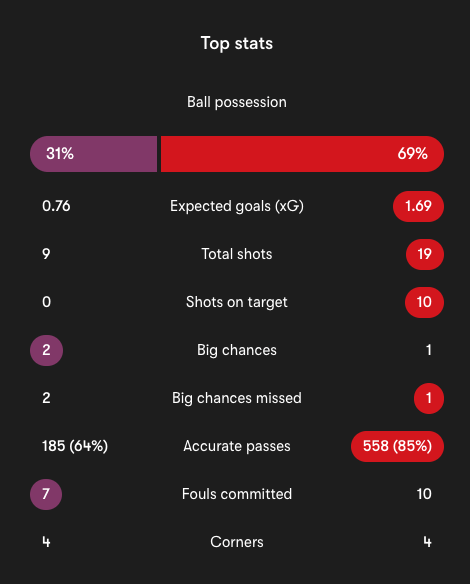Click the Big chances missed label
This screenshot has height=584, width=470.
click(237, 398)
